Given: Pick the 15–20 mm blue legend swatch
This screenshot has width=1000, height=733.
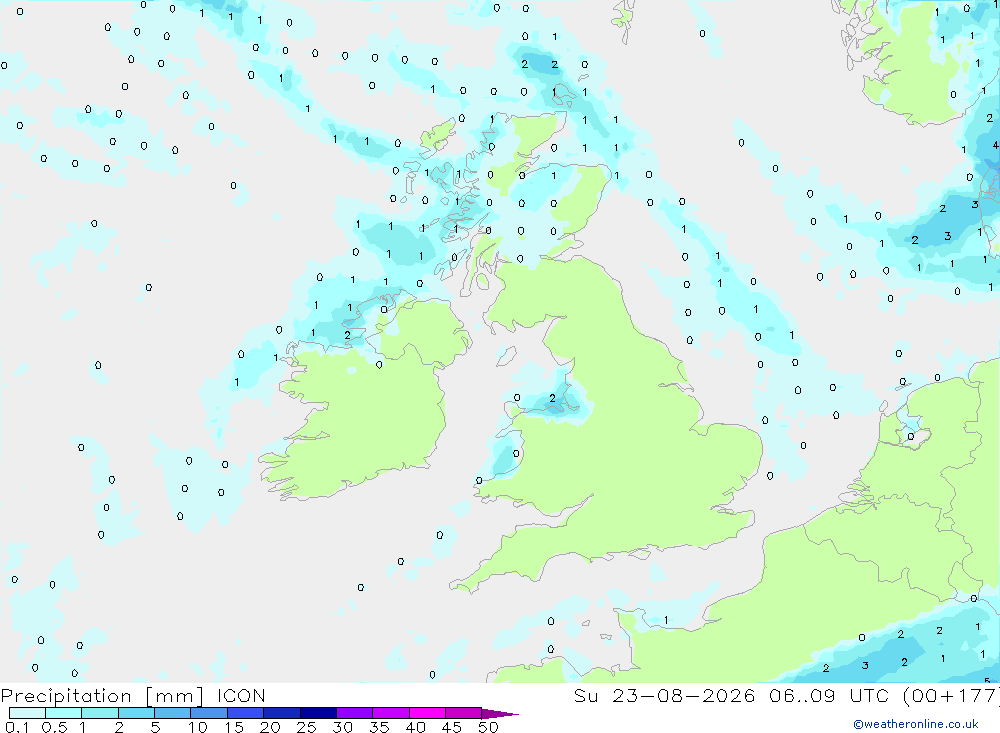Looking at the screenshot, I should [x=246, y=713].
